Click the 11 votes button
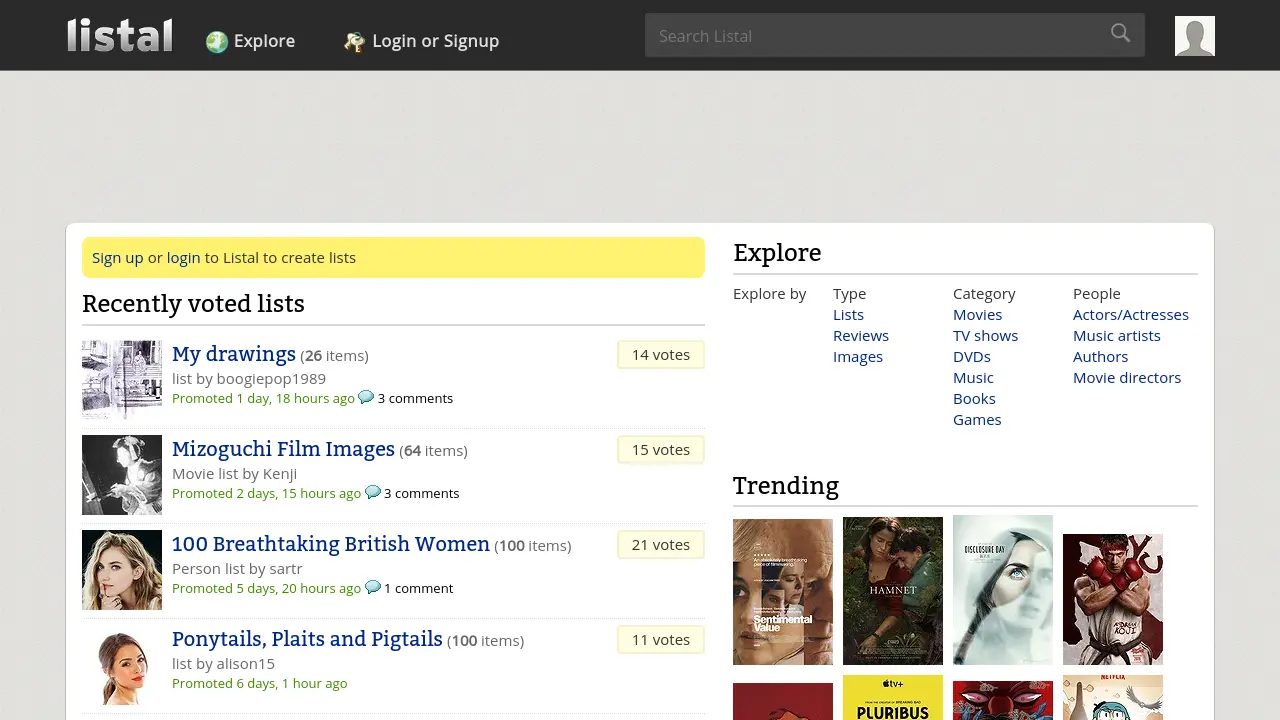The width and height of the screenshot is (1280, 720). coord(661,640)
